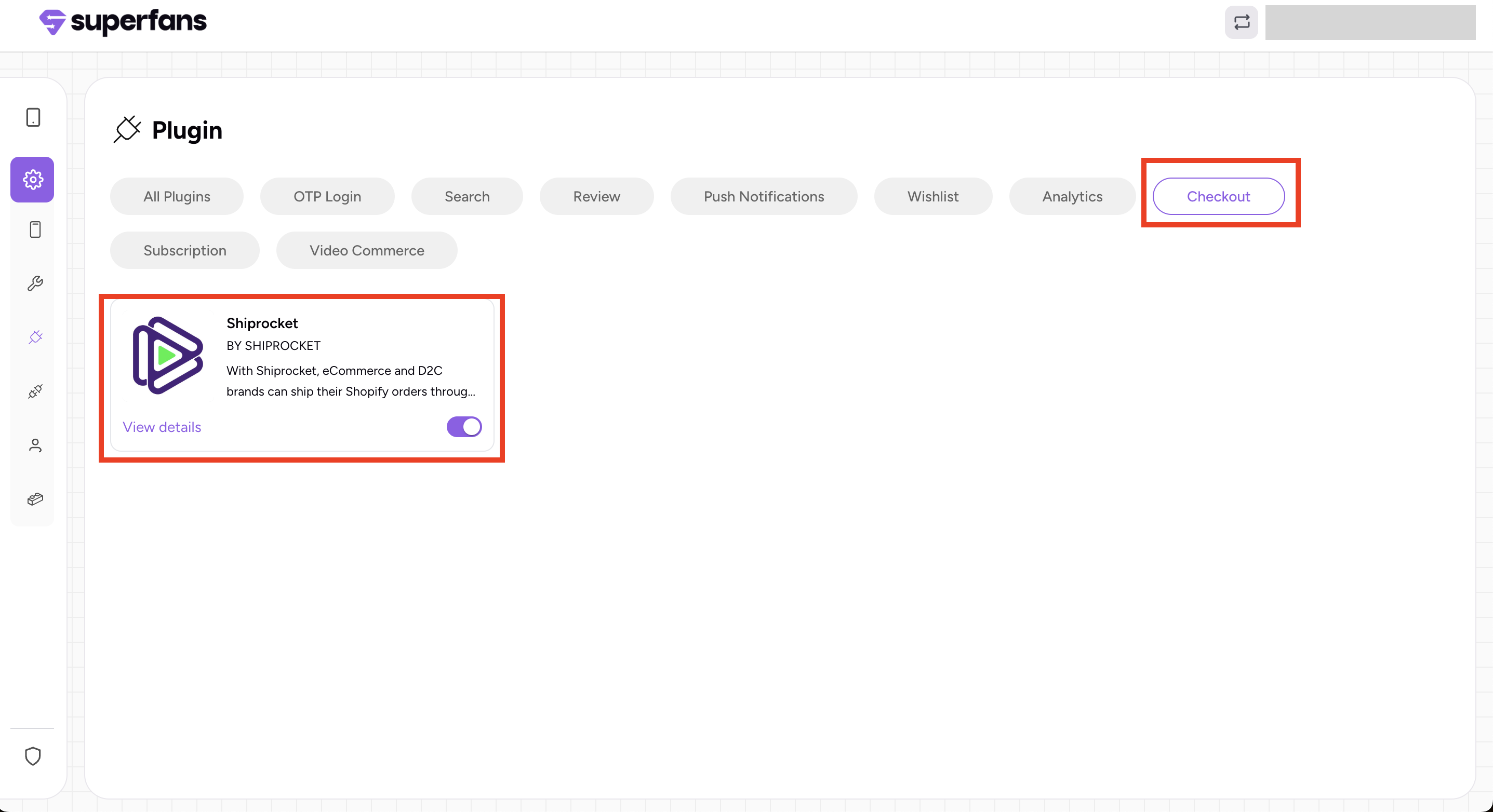Click the swap arrows icon in header
The width and height of the screenshot is (1493, 812).
1241,23
